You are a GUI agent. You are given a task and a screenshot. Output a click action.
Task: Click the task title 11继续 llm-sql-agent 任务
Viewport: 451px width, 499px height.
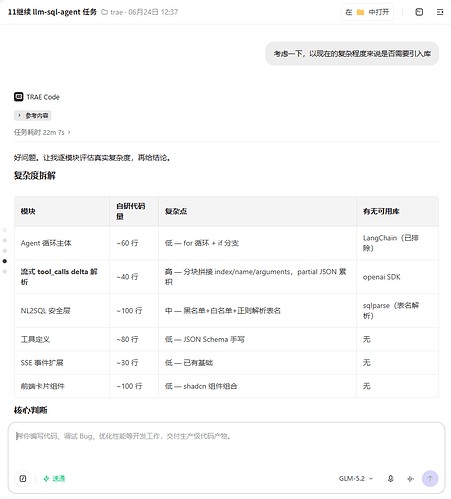tap(52, 12)
